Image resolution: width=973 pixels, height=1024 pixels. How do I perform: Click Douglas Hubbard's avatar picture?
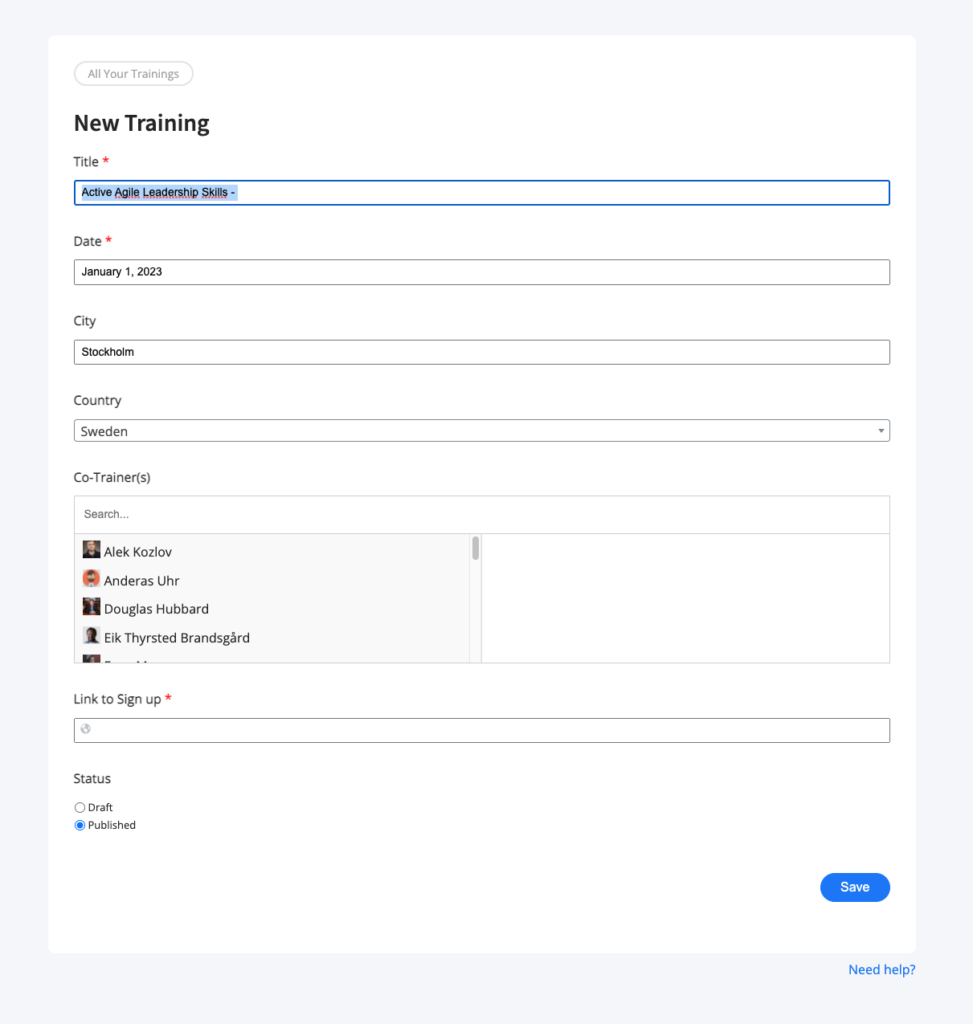(91, 607)
